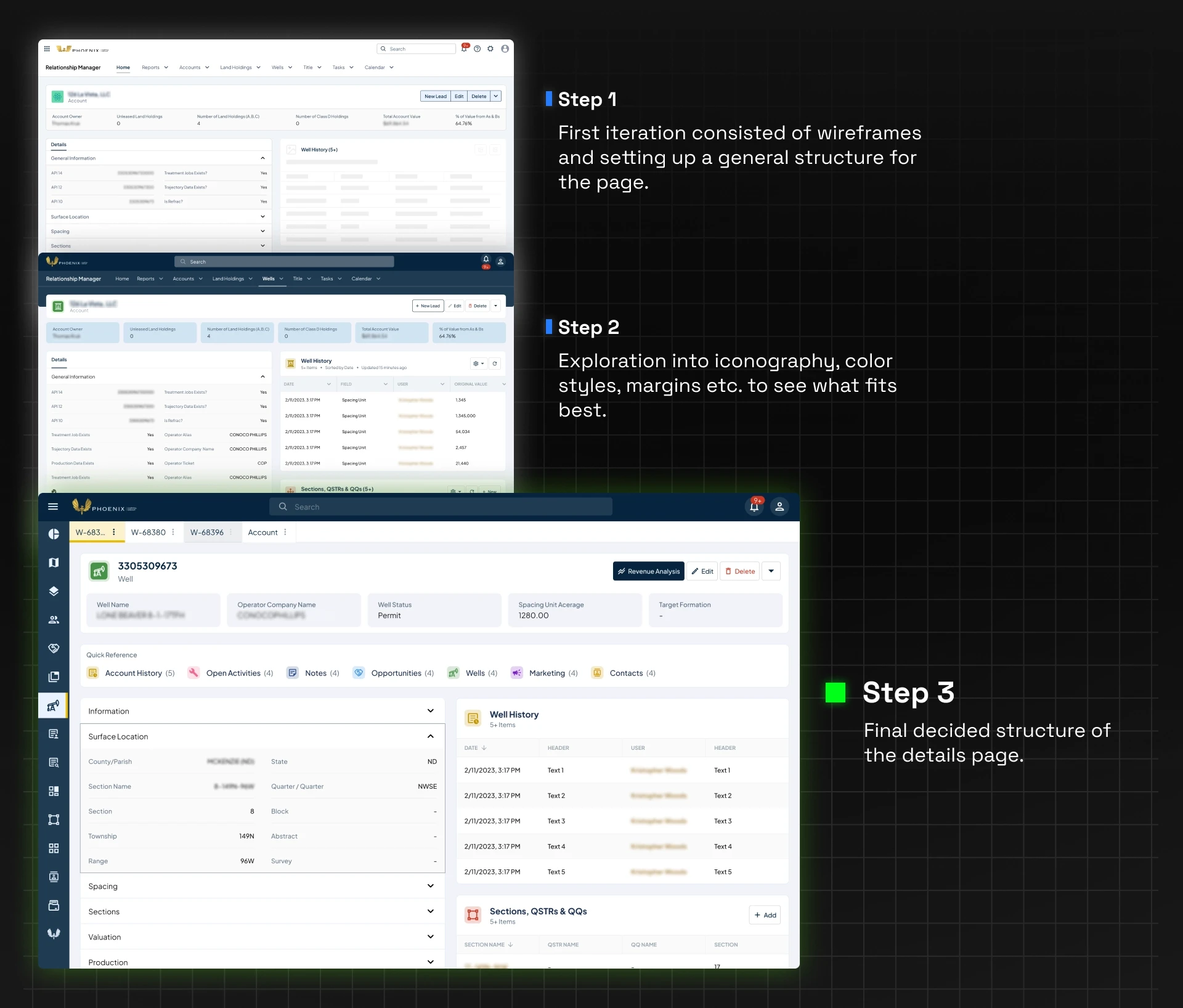Select Wells menu in middle window
The height and width of the screenshot is (1008, 1183).
pos(272,279)
